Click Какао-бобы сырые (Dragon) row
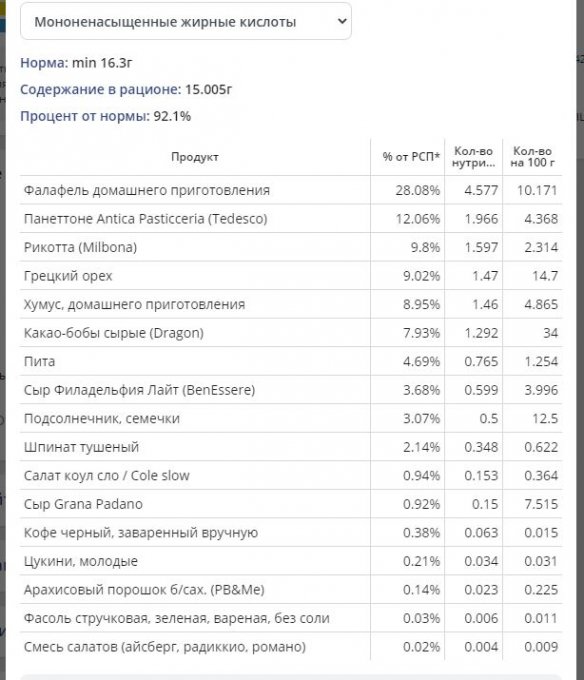 tap(291, 333)
